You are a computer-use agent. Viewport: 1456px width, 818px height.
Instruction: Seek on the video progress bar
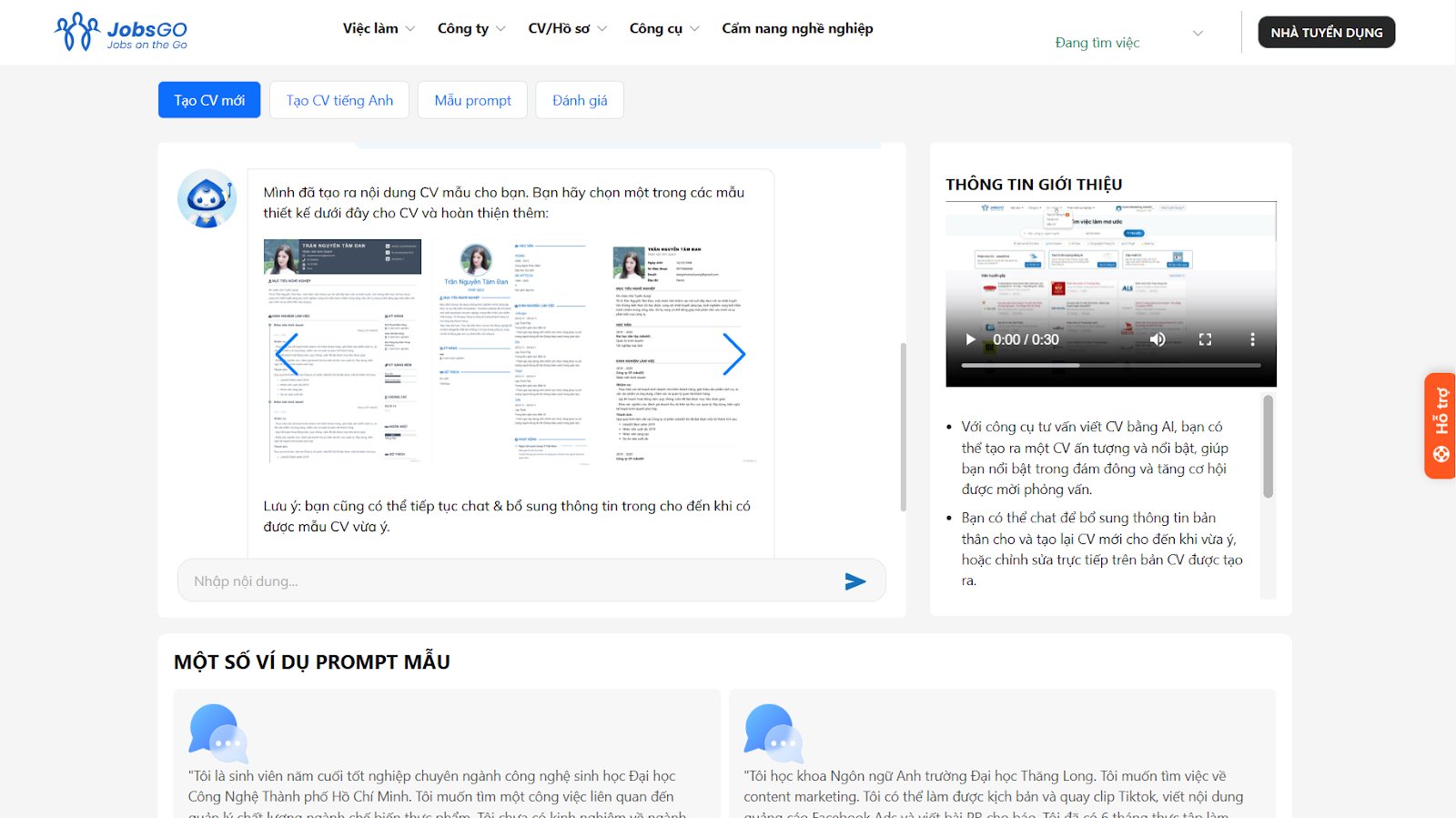pyautogui.click(x=1110, y=365)
